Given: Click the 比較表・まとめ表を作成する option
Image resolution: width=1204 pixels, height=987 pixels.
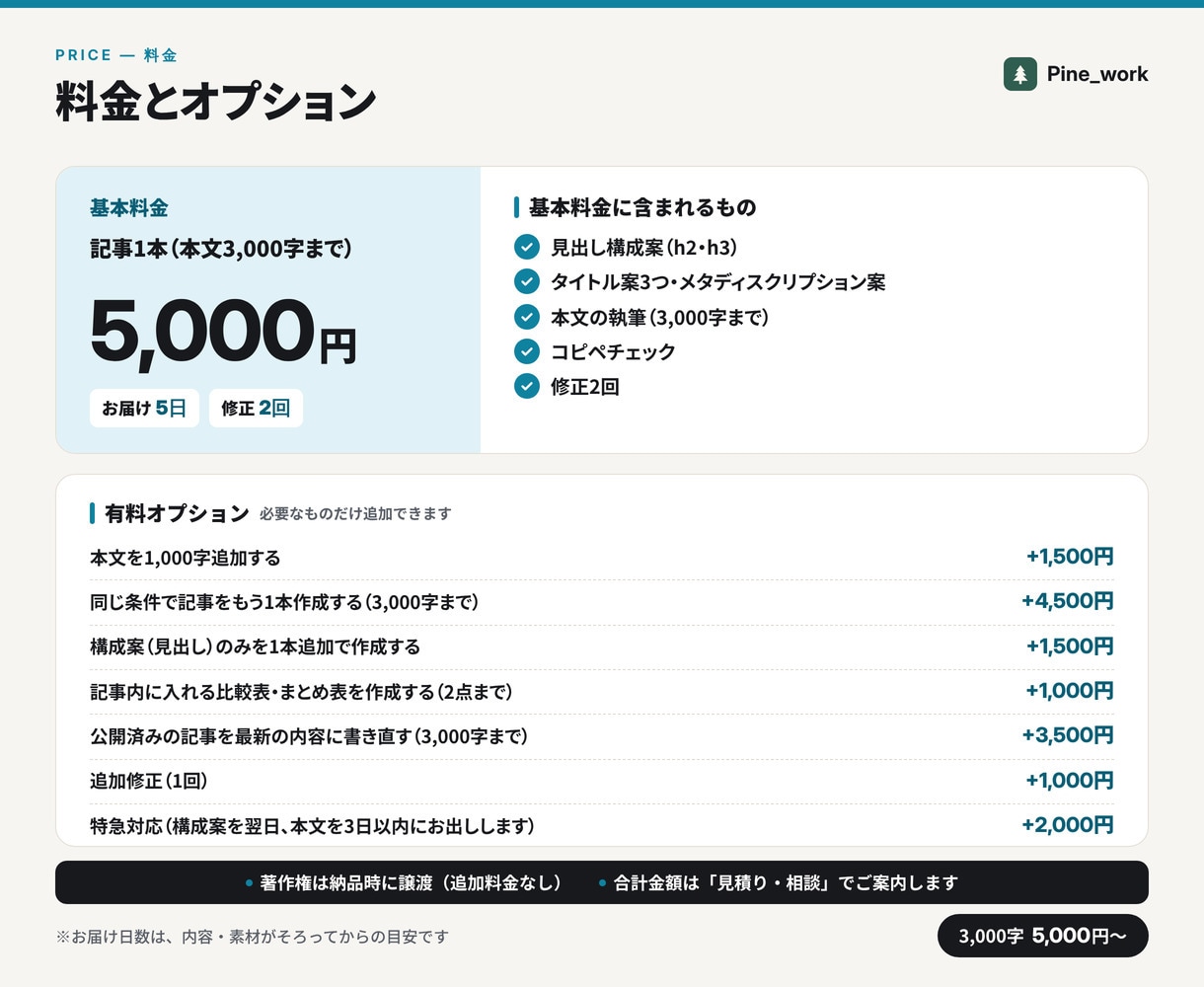Looking at the screenshot, I should coord(302,692).
